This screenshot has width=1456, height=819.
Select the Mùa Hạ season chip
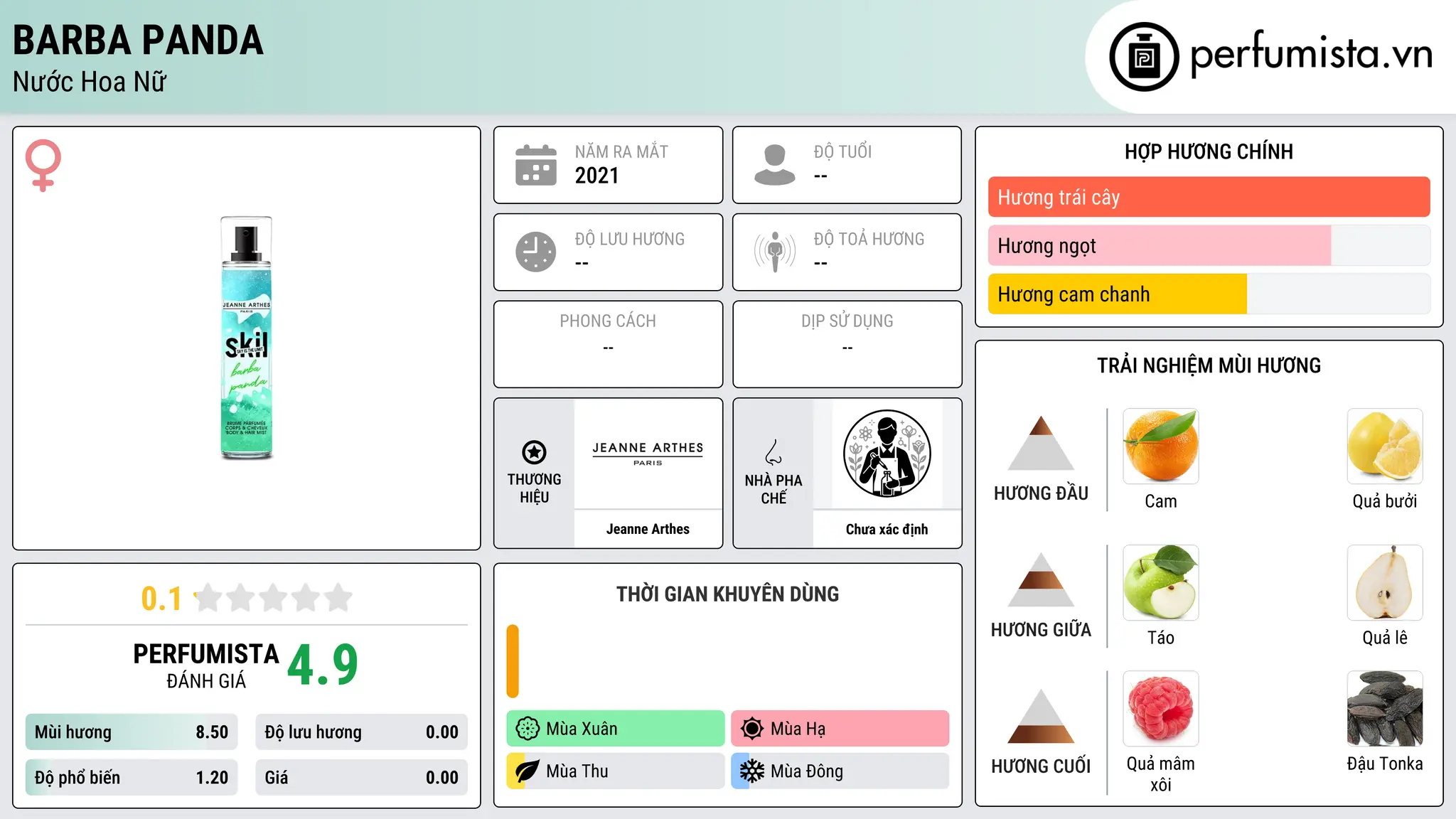[840, 729]
